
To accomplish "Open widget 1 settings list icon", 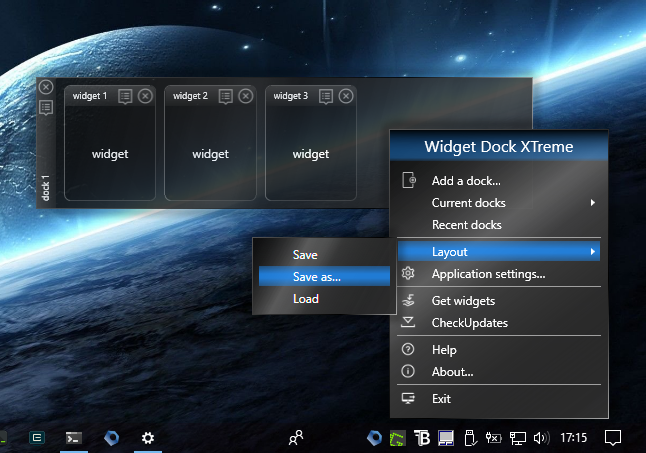I will (x=125, y=97).
